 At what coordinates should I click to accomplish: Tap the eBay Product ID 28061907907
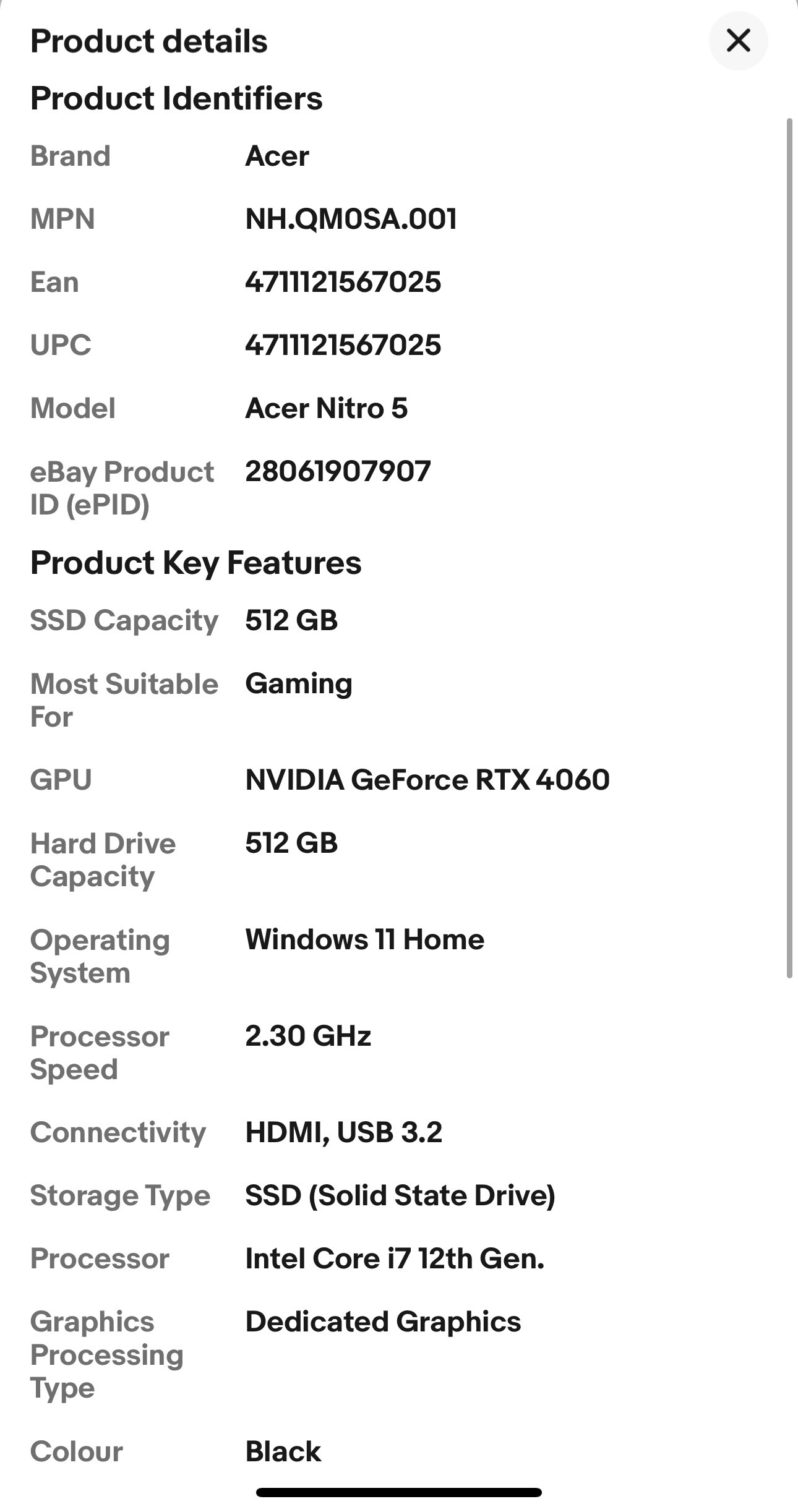[338, 471]
